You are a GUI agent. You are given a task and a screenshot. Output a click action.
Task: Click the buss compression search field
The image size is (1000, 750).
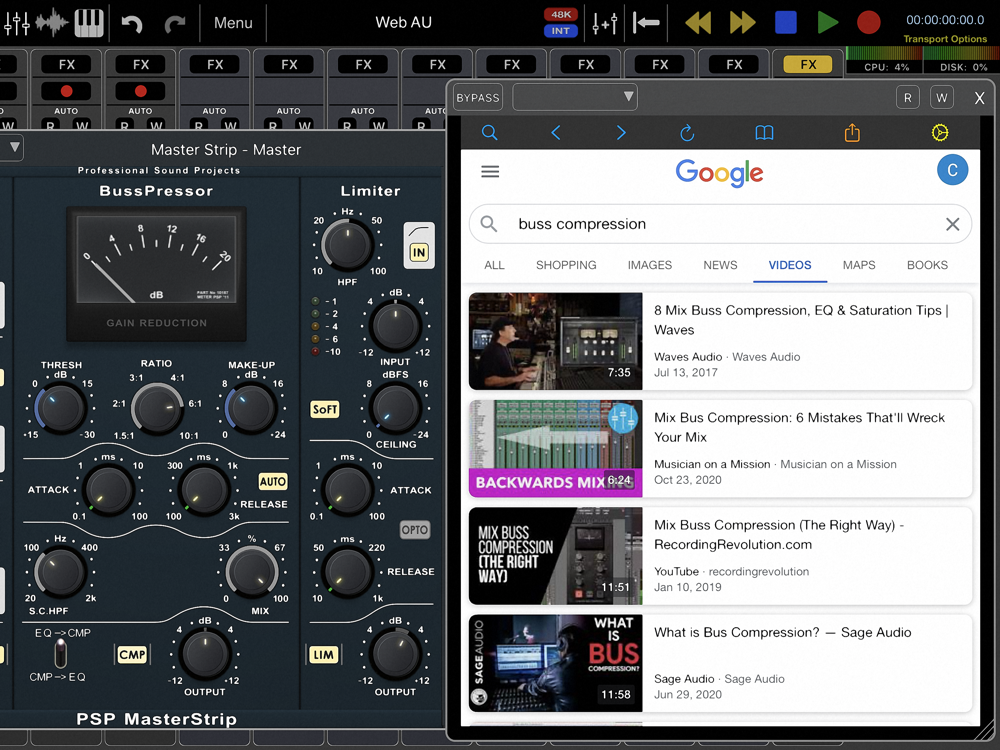click(x=720, y=224)
